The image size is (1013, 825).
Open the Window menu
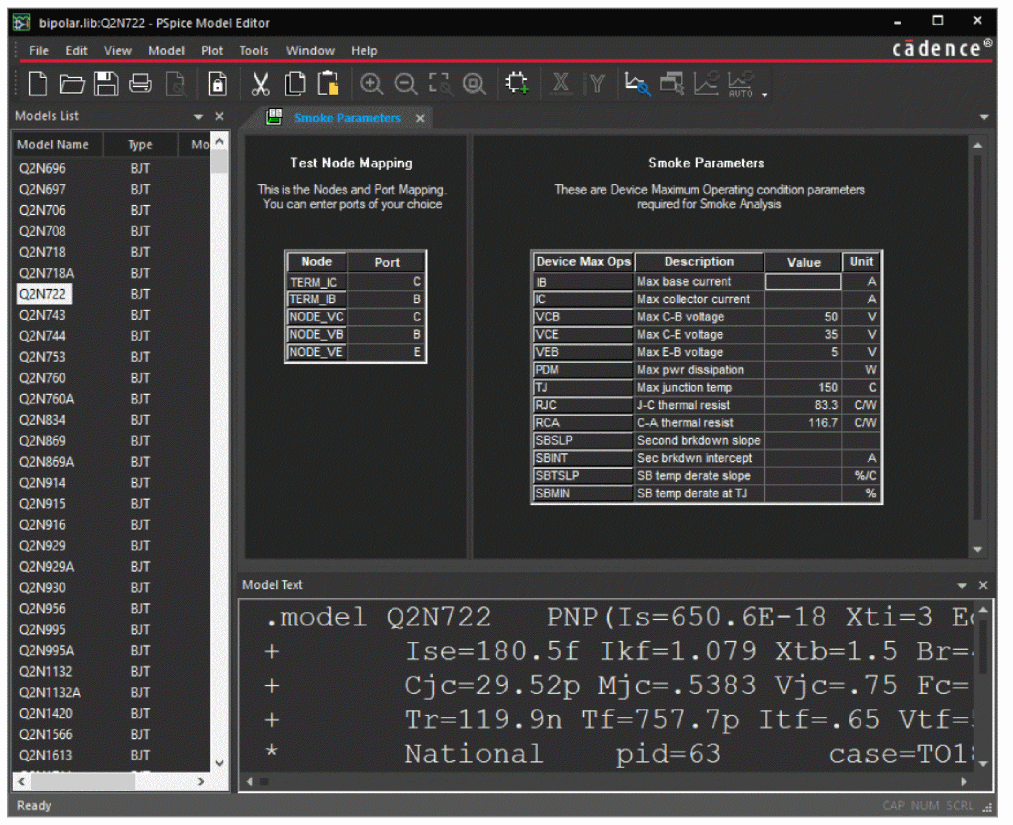[310, 50]
